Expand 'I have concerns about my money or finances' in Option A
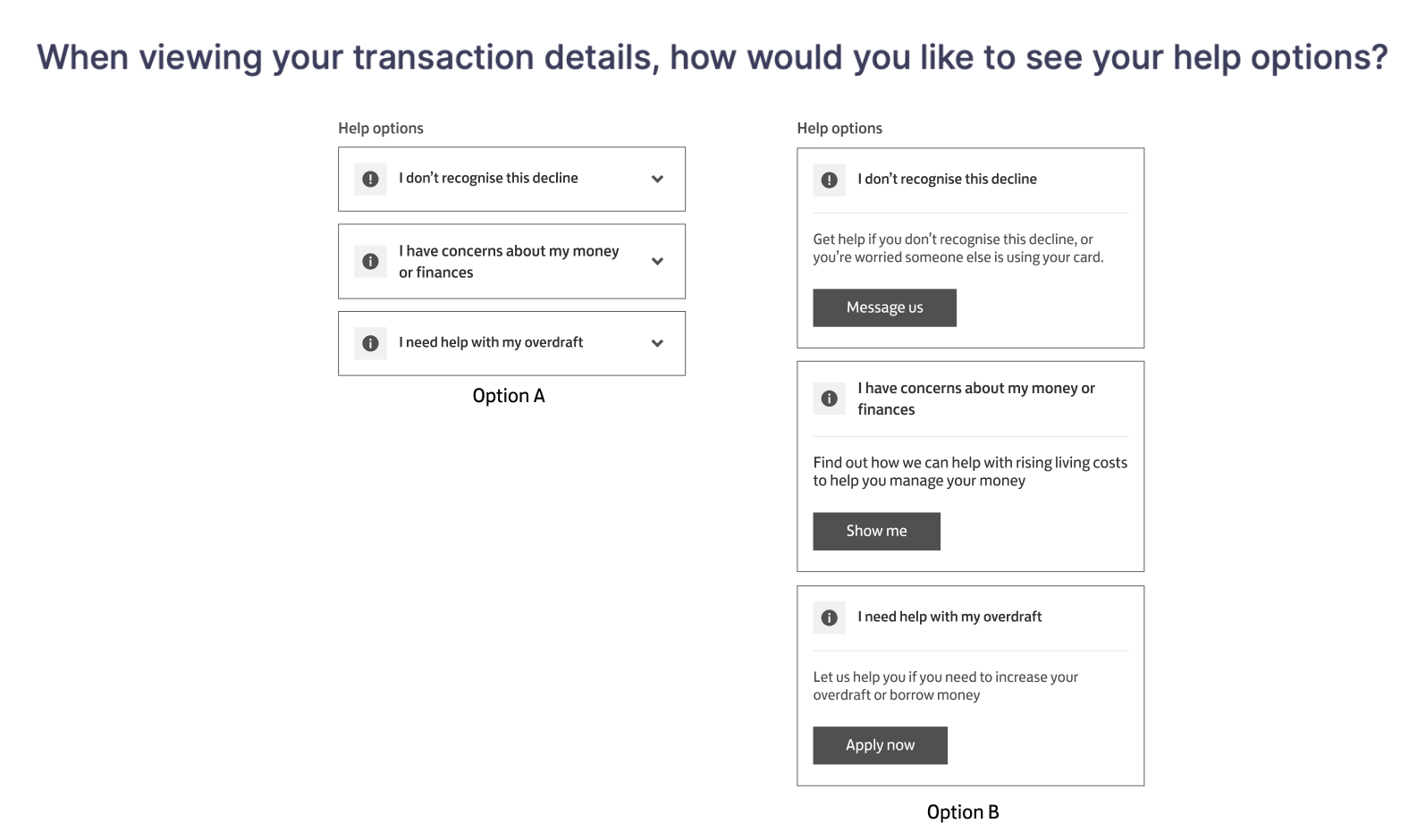 [x=657, y=261]
